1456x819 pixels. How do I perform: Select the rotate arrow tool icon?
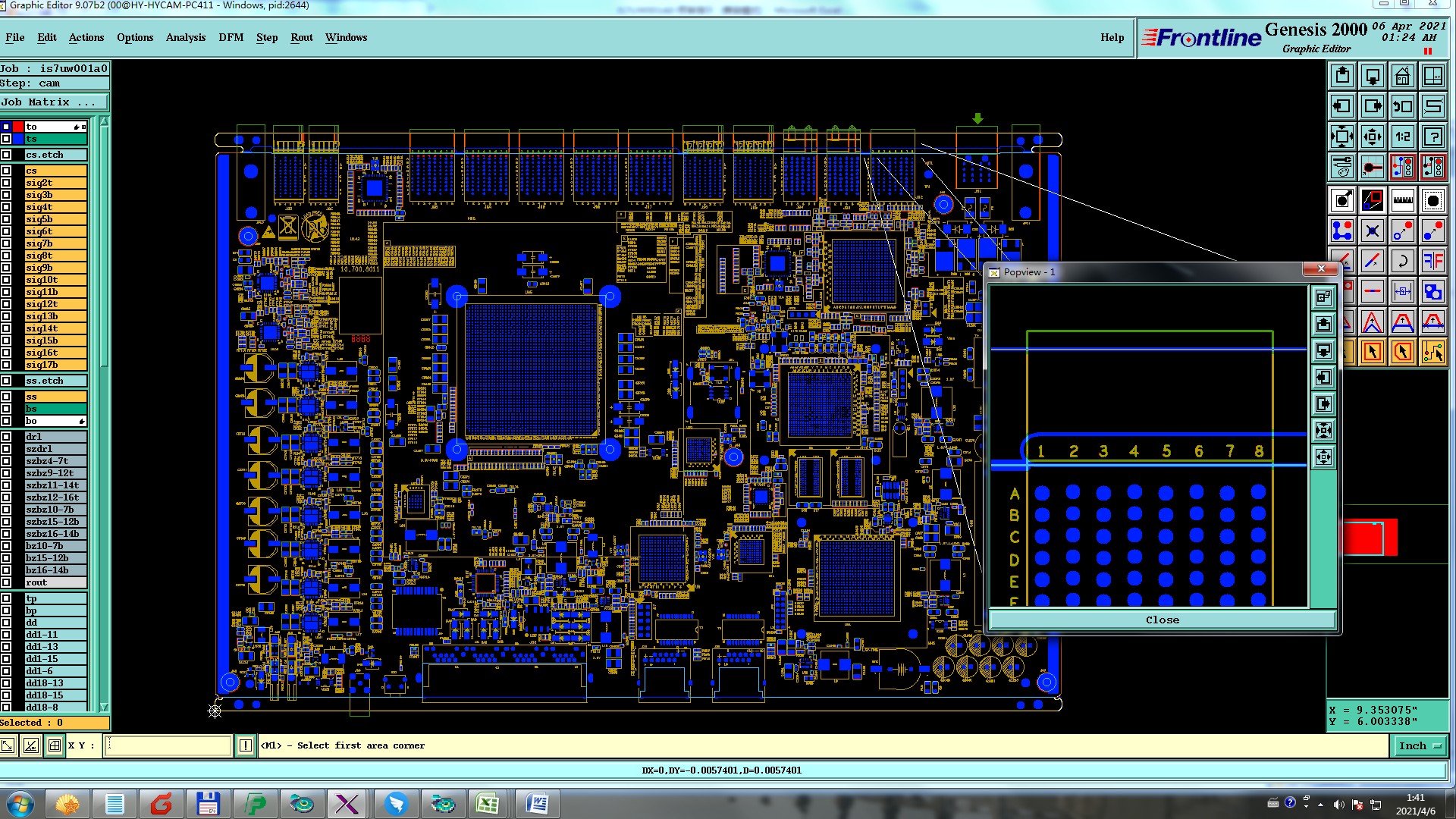(1402, 261)
